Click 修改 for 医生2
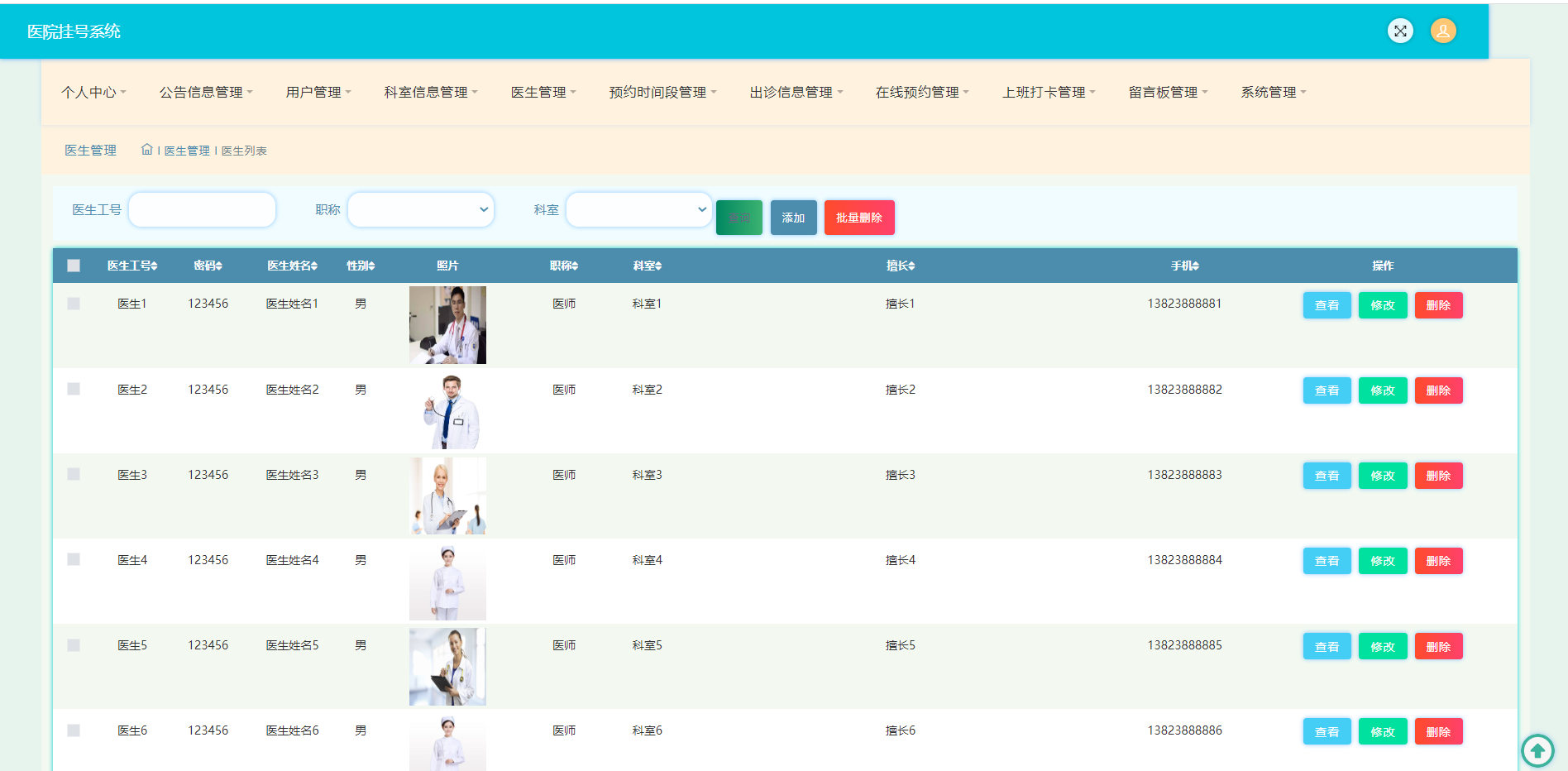 [x=1383, y=390]
